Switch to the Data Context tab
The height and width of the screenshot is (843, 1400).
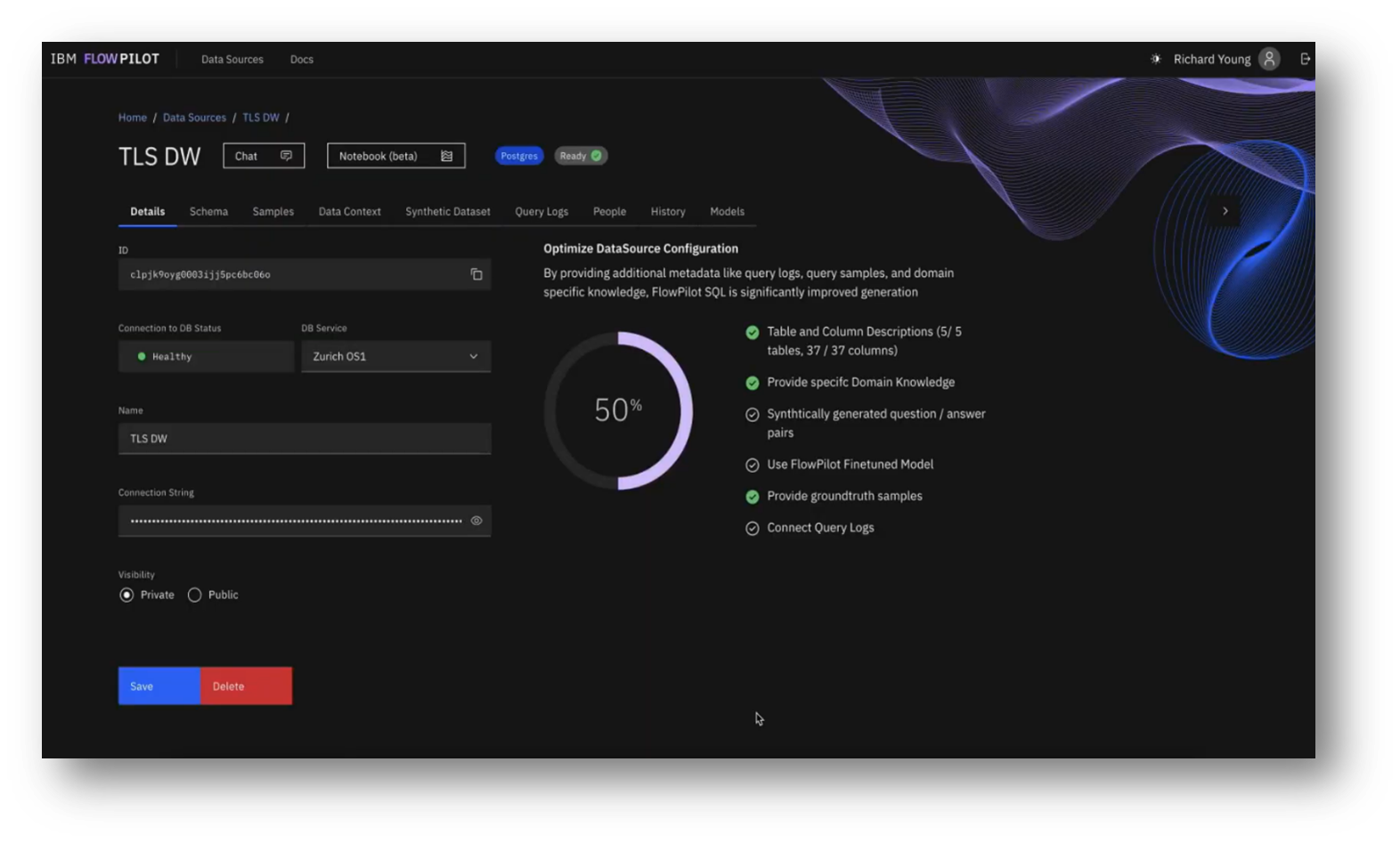pos(350,212)
